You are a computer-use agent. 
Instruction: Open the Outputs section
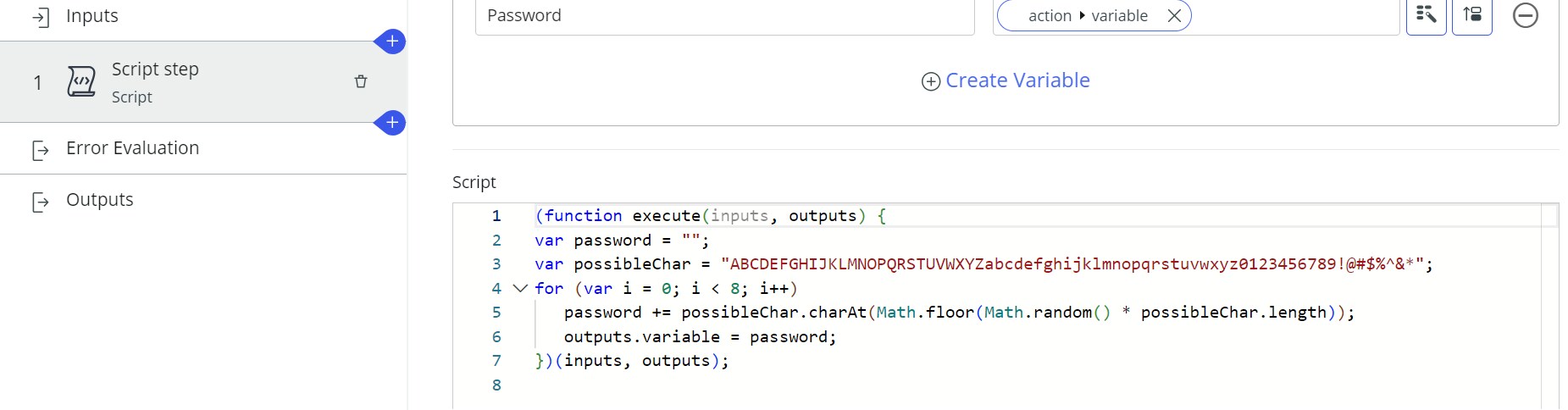203,200
